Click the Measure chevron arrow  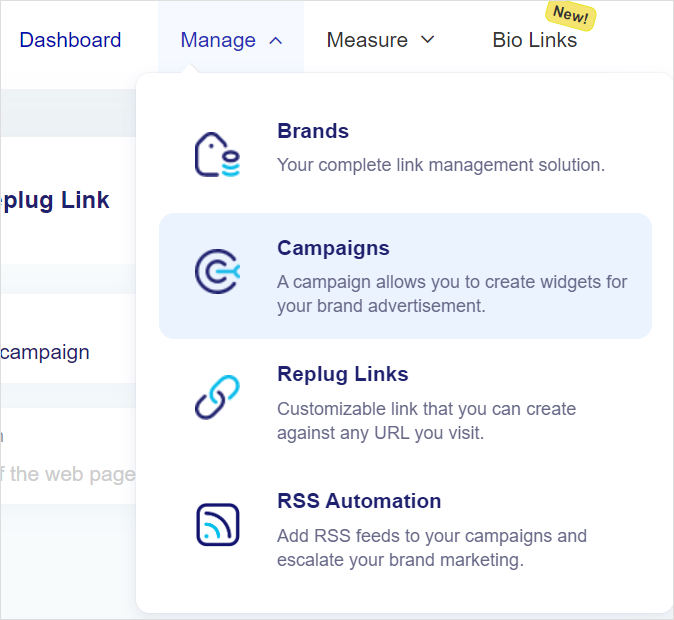[x=427, y=40]
